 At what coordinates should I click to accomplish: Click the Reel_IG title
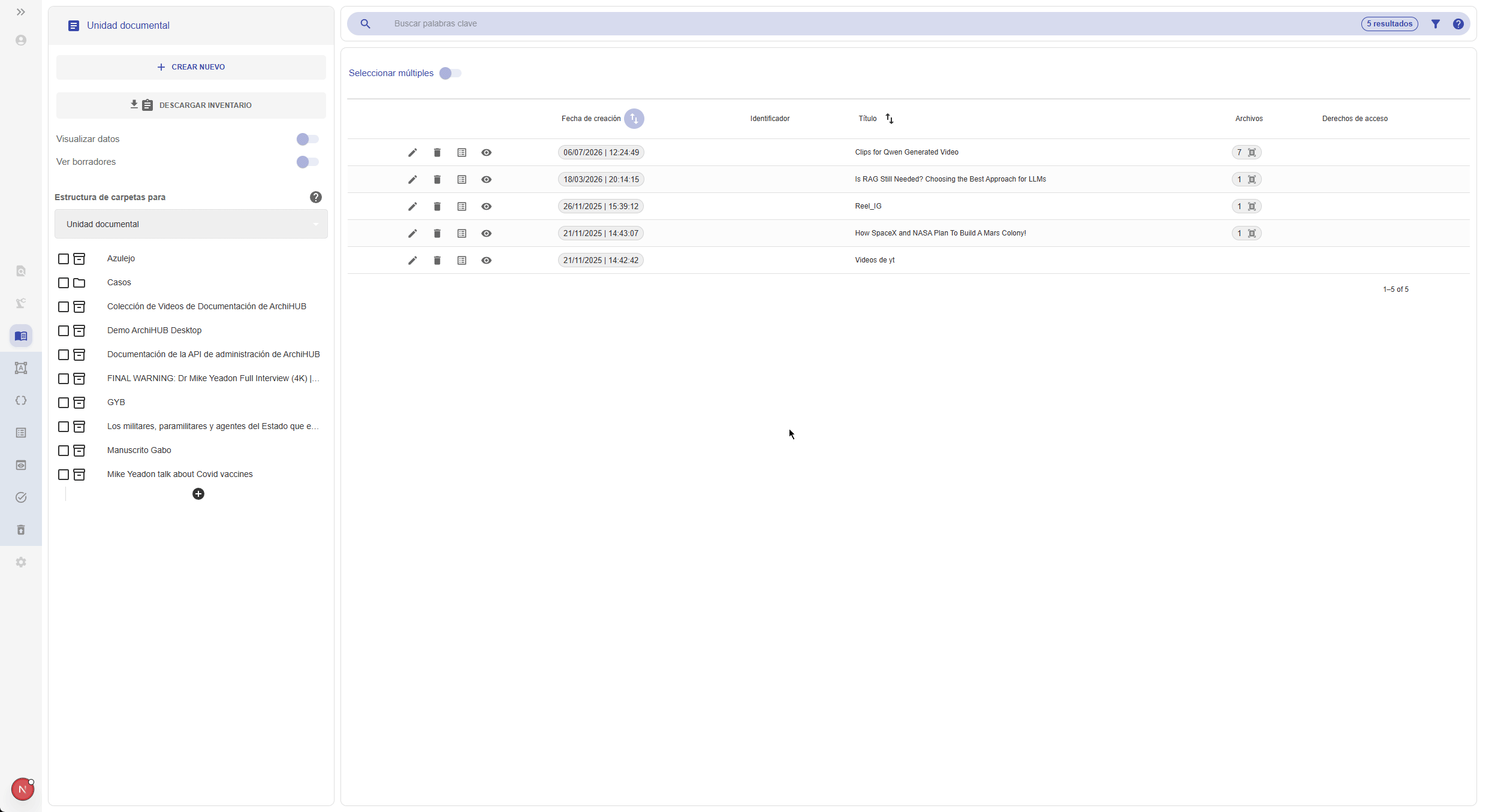pos(868,206)
